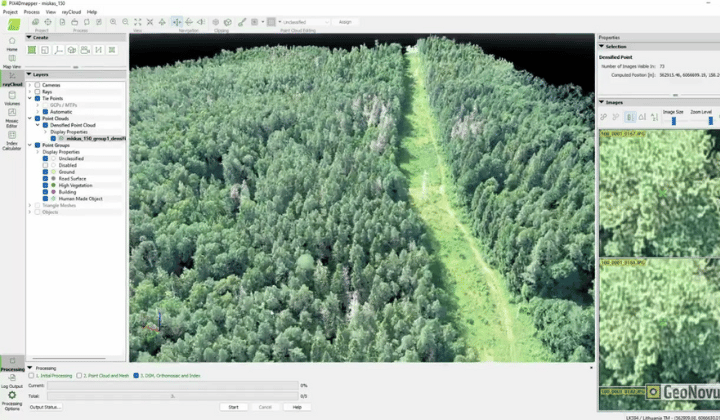
Task: Open the Mosaic Editor
Action: 12,114
